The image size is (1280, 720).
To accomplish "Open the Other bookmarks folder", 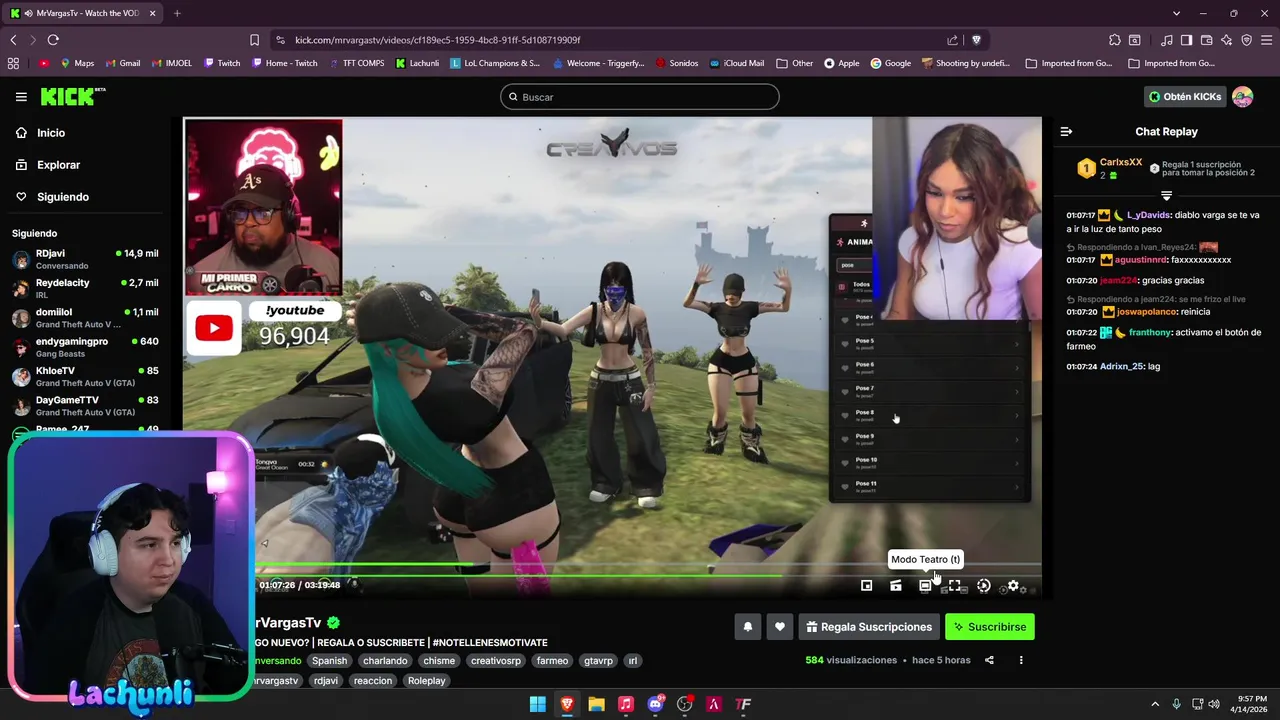I will (795, 63).
